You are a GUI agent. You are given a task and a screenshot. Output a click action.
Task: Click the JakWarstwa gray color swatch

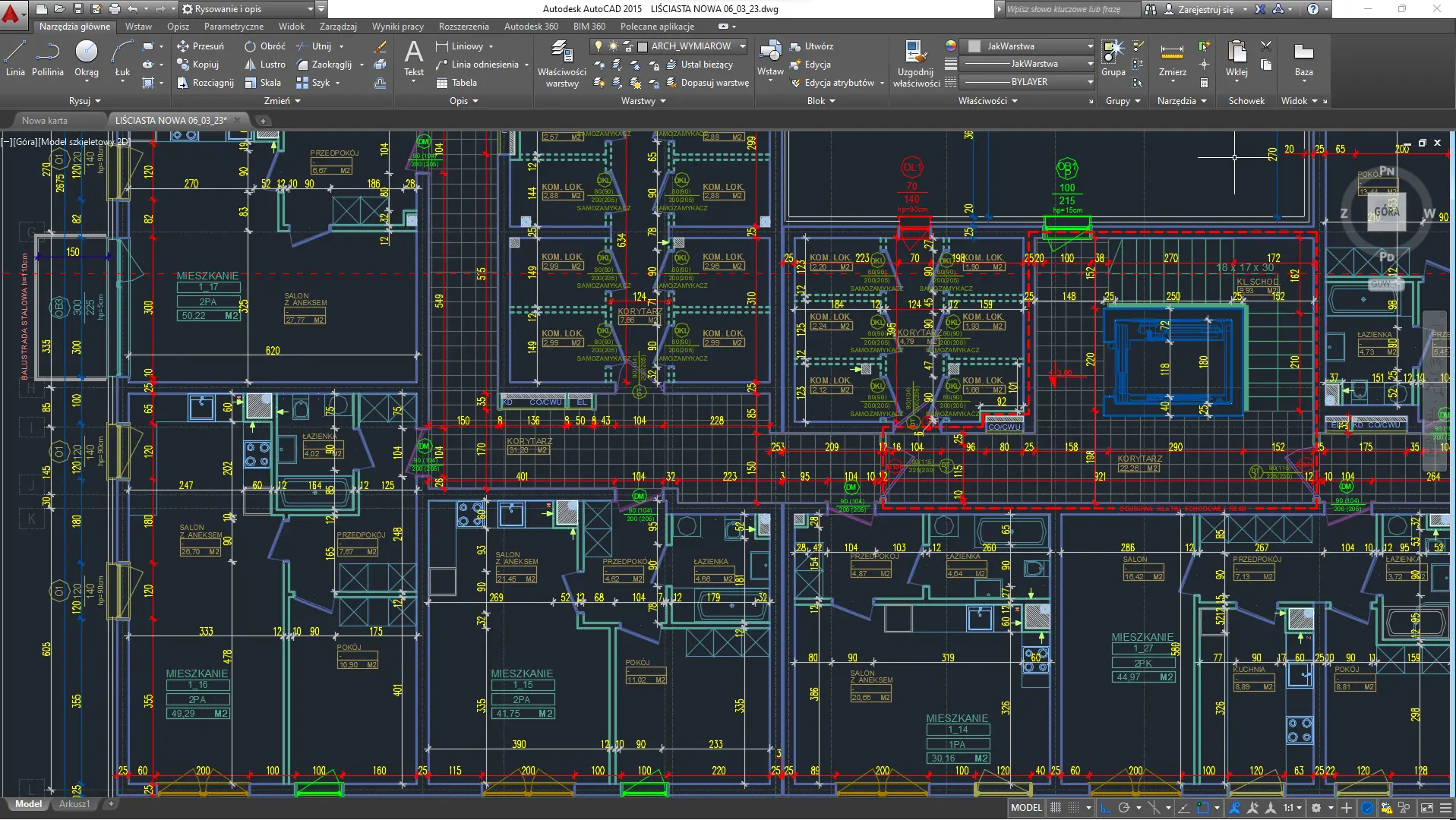(x=974, y=46)
